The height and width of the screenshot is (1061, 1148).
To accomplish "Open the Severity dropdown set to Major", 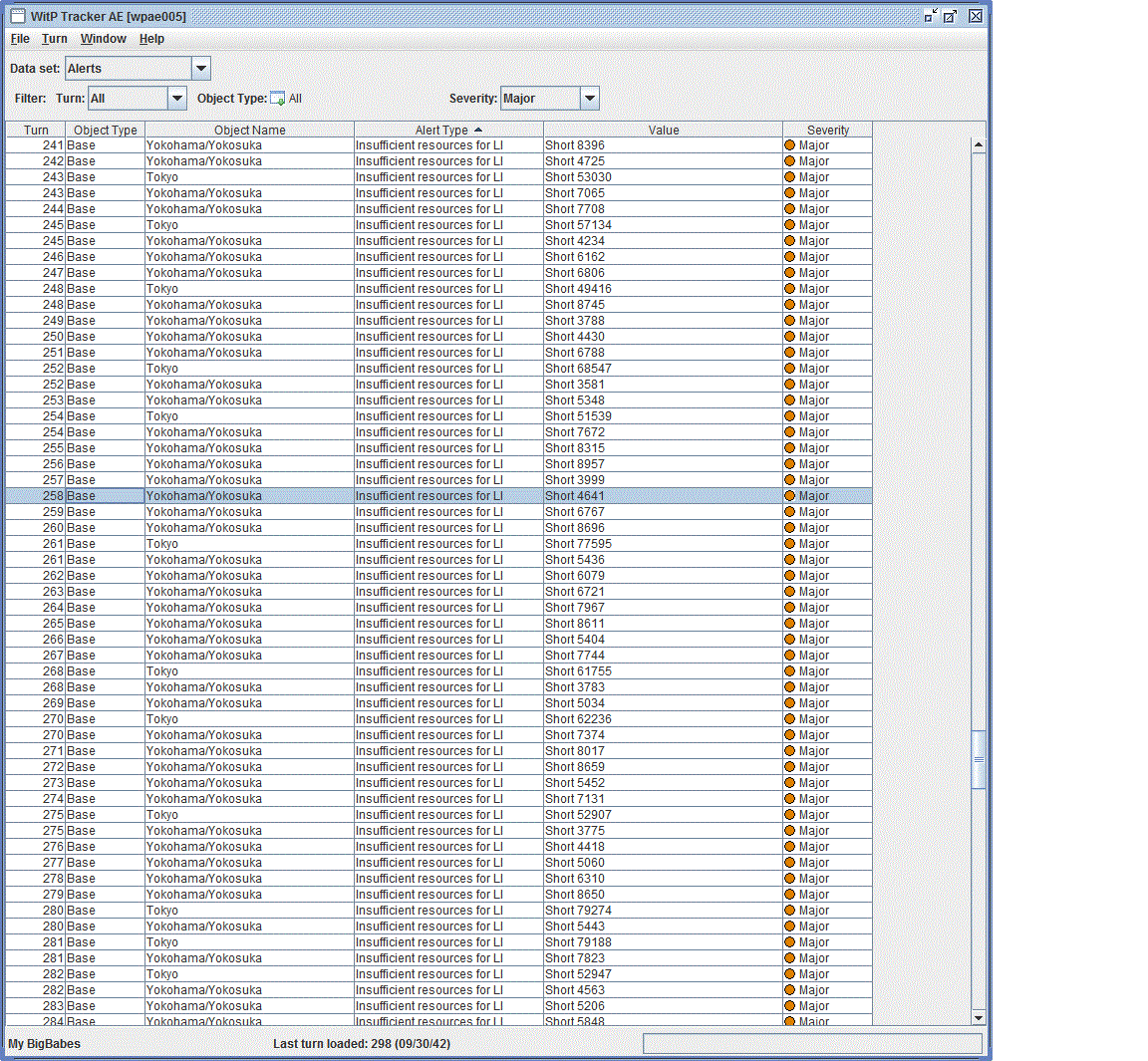I will tap(550, 98).
